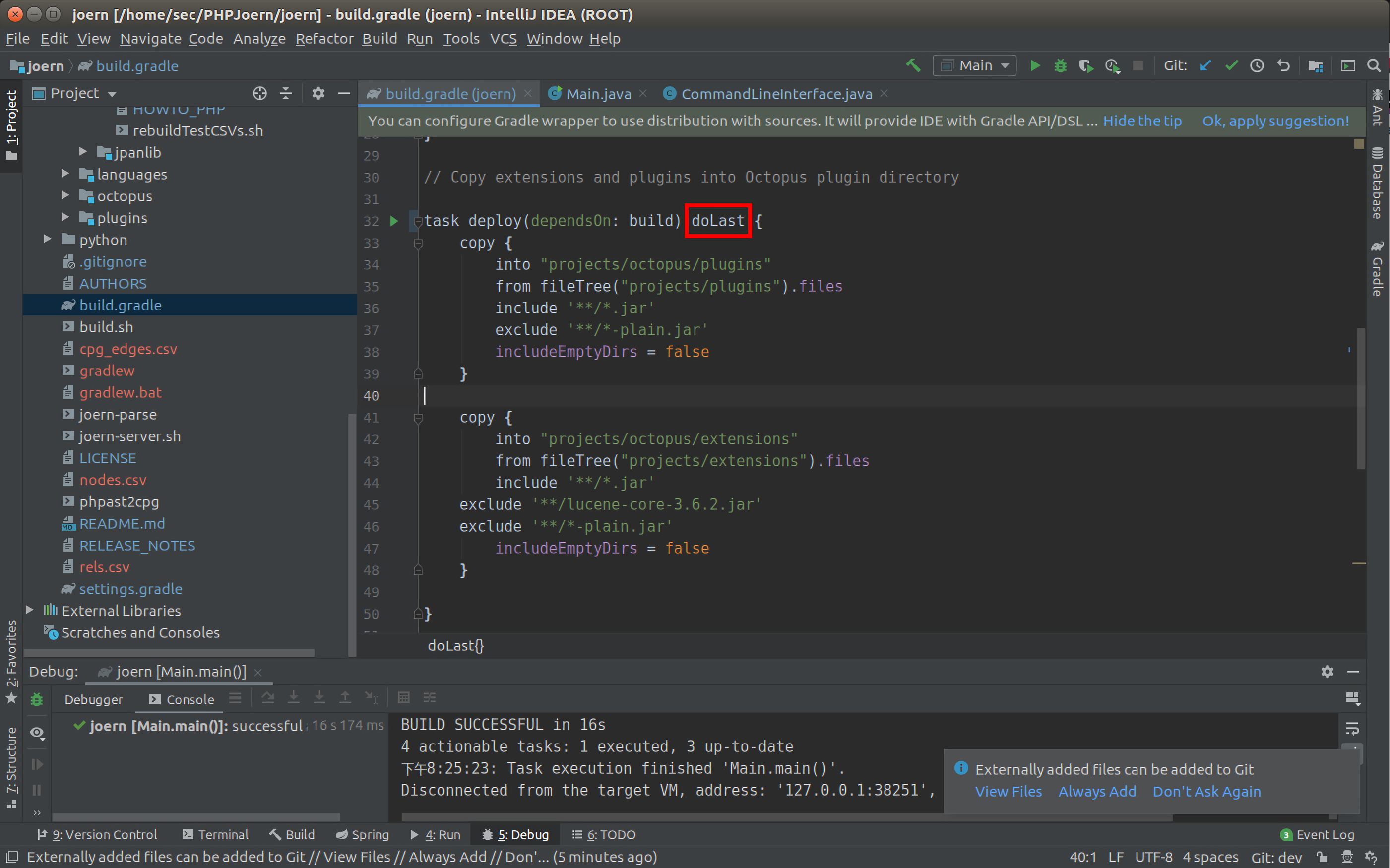Click the debug tree horizontal scrollbar
The image size is (1390, 868).
(195, 817)
